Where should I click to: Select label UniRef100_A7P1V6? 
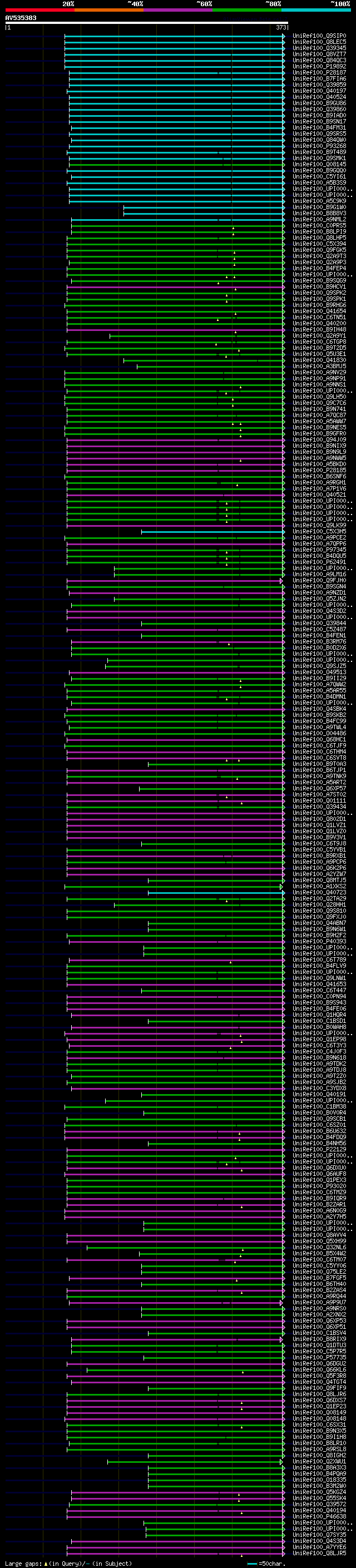coord(319,489)
